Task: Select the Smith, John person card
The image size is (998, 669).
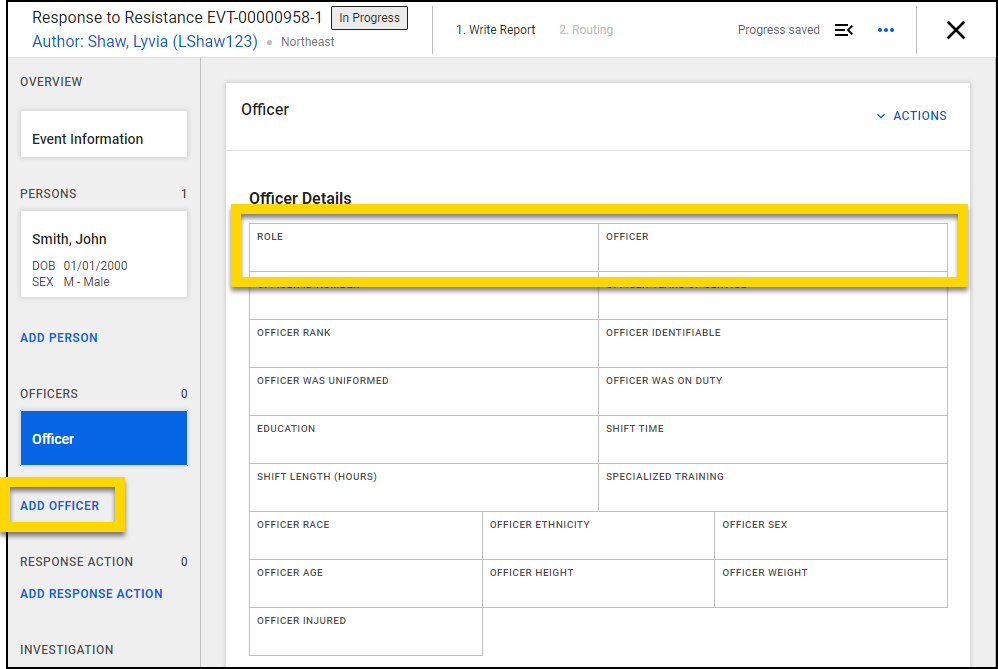Action: pos(103,254)
